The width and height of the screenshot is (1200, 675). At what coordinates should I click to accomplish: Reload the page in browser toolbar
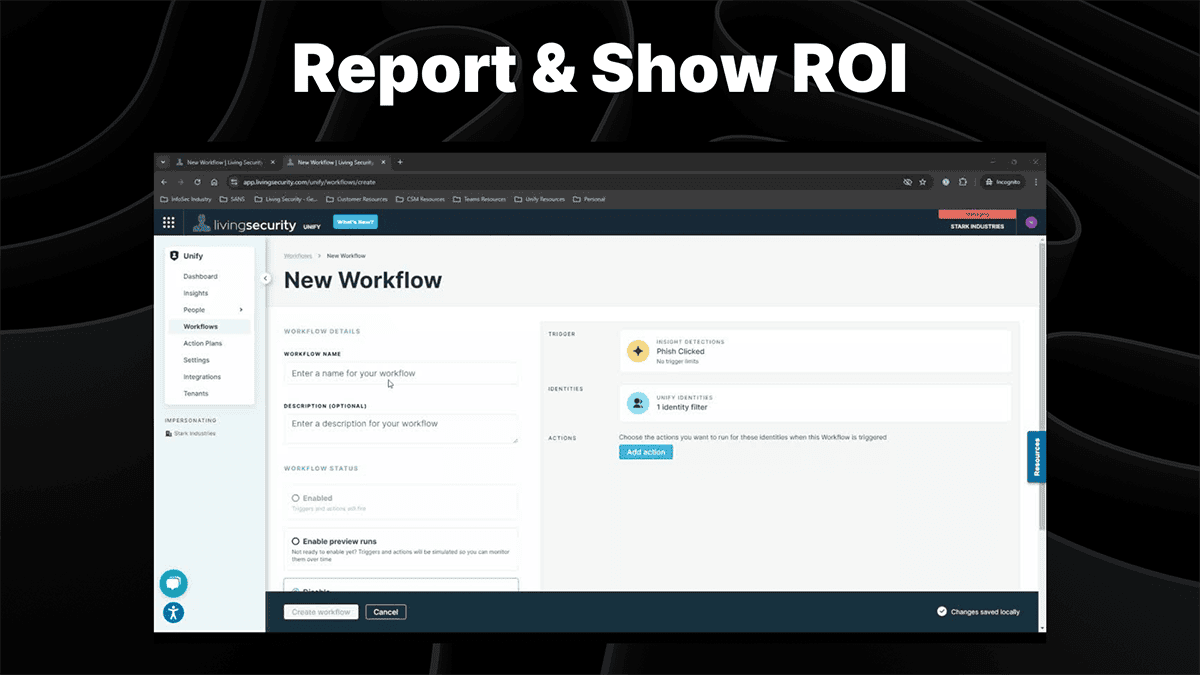point(198,182)
